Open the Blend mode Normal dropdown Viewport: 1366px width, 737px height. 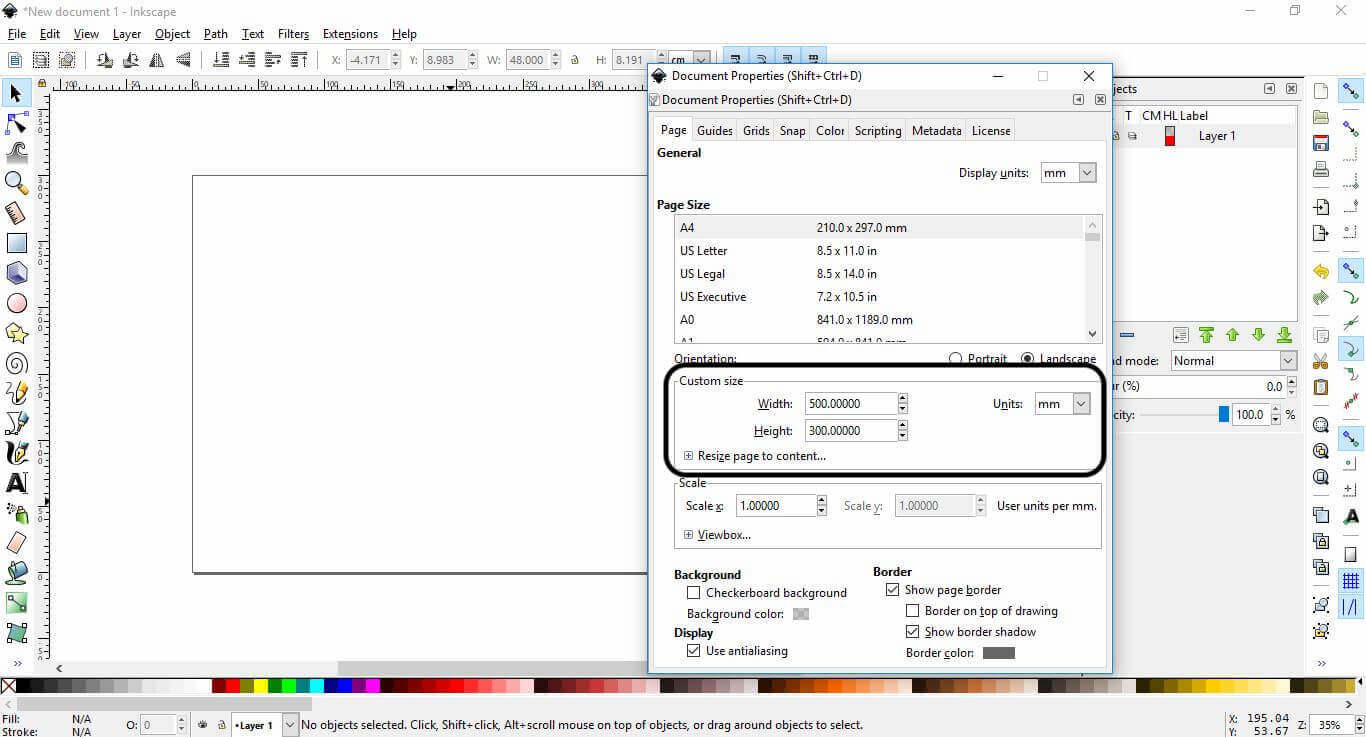pos(1233,361)
